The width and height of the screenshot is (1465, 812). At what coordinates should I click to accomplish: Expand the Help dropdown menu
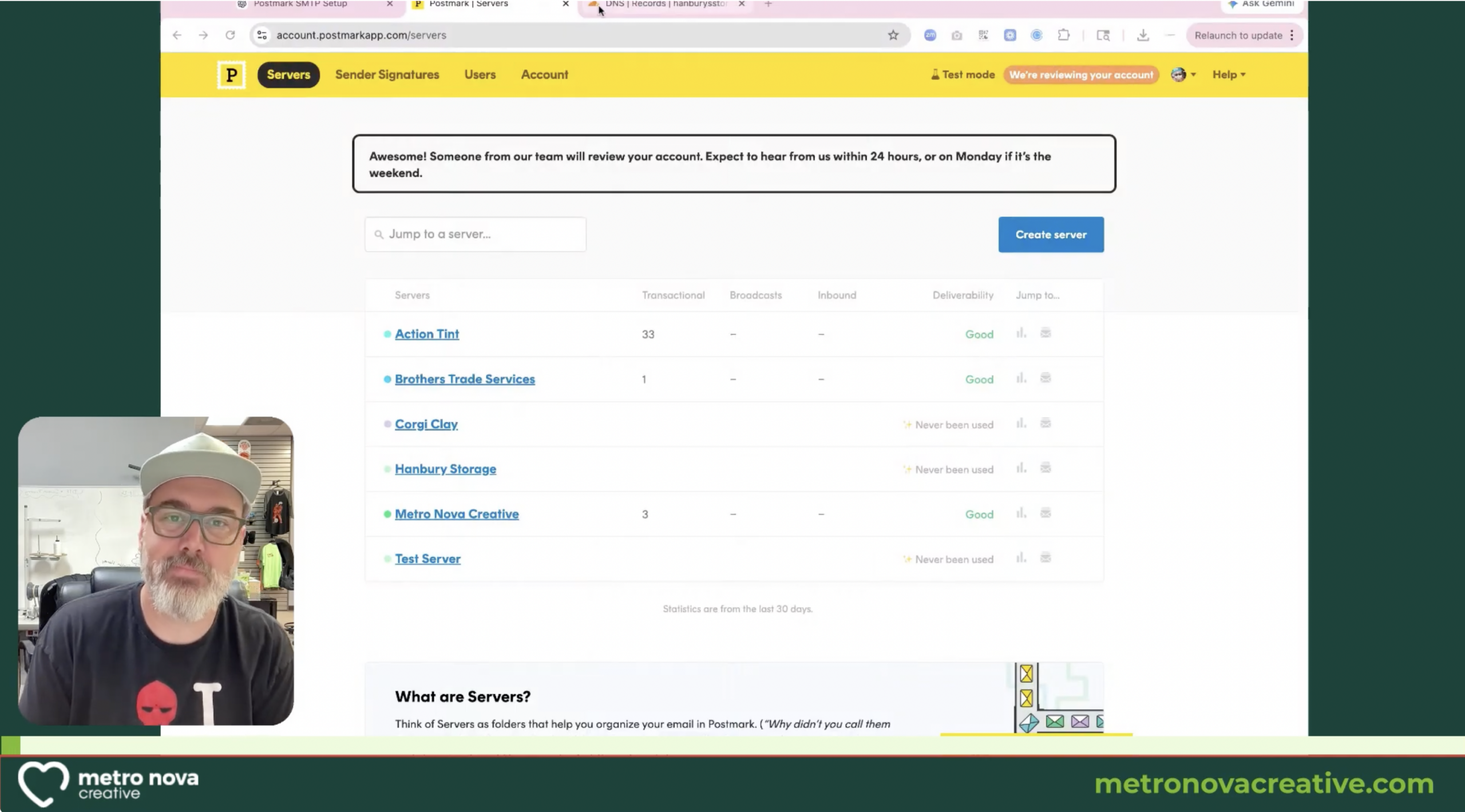(1229, 75)
